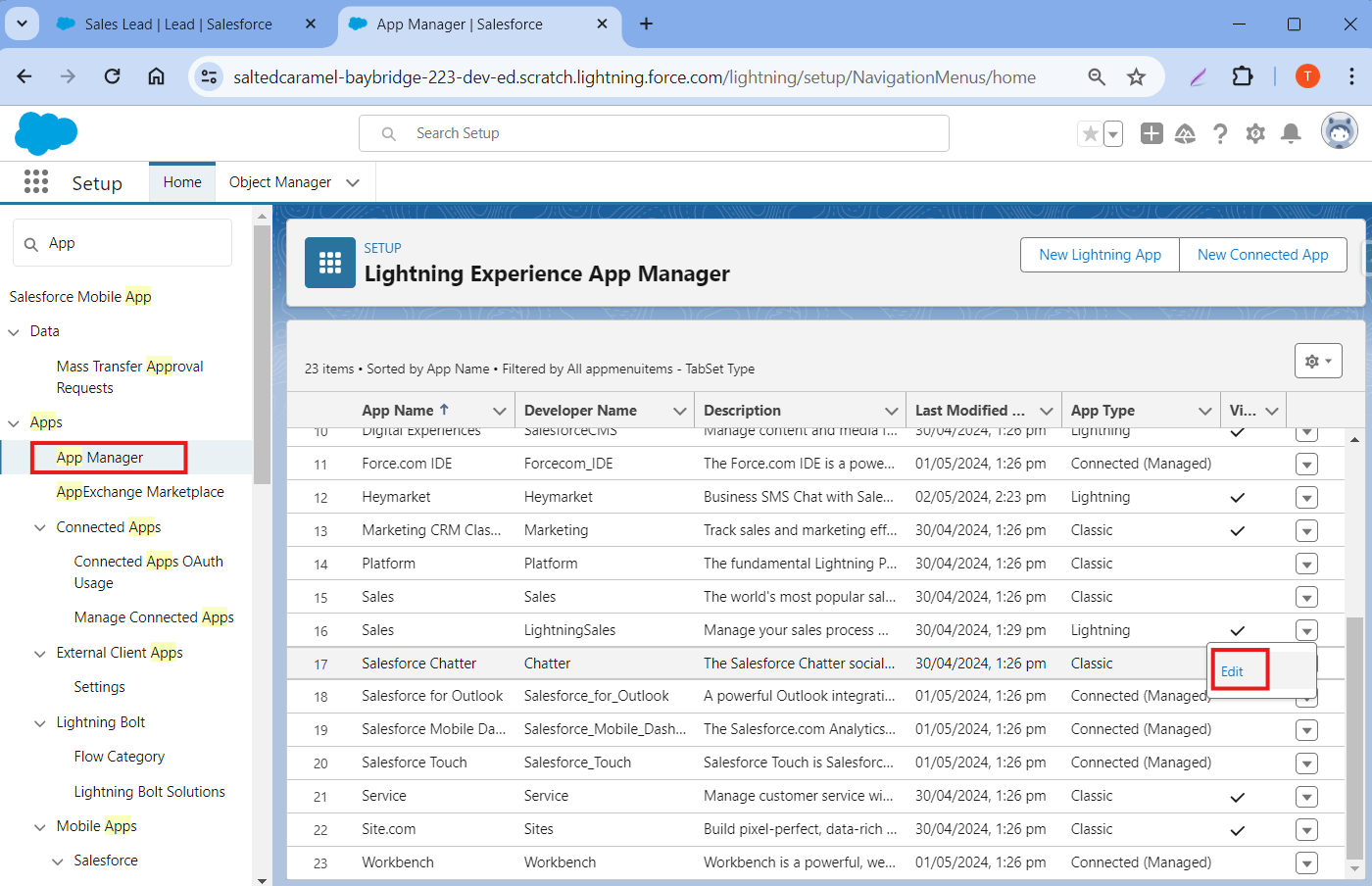Open AppExchange Marketplace link
1372x886 pixels.
tap(140, 492)
